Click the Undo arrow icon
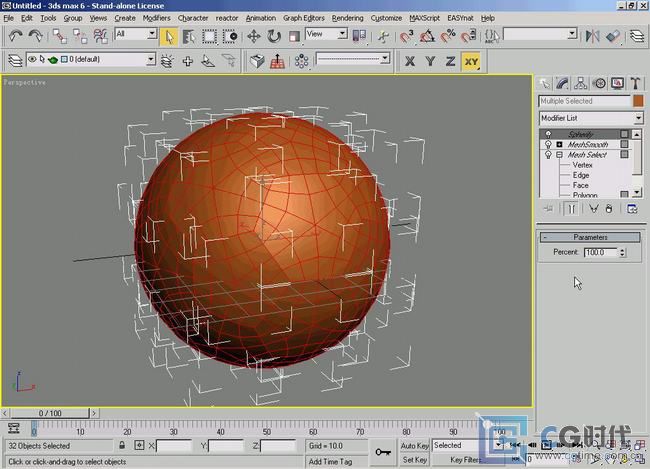Viewport: 650px width, 469px height. click(x=16, y=36)
